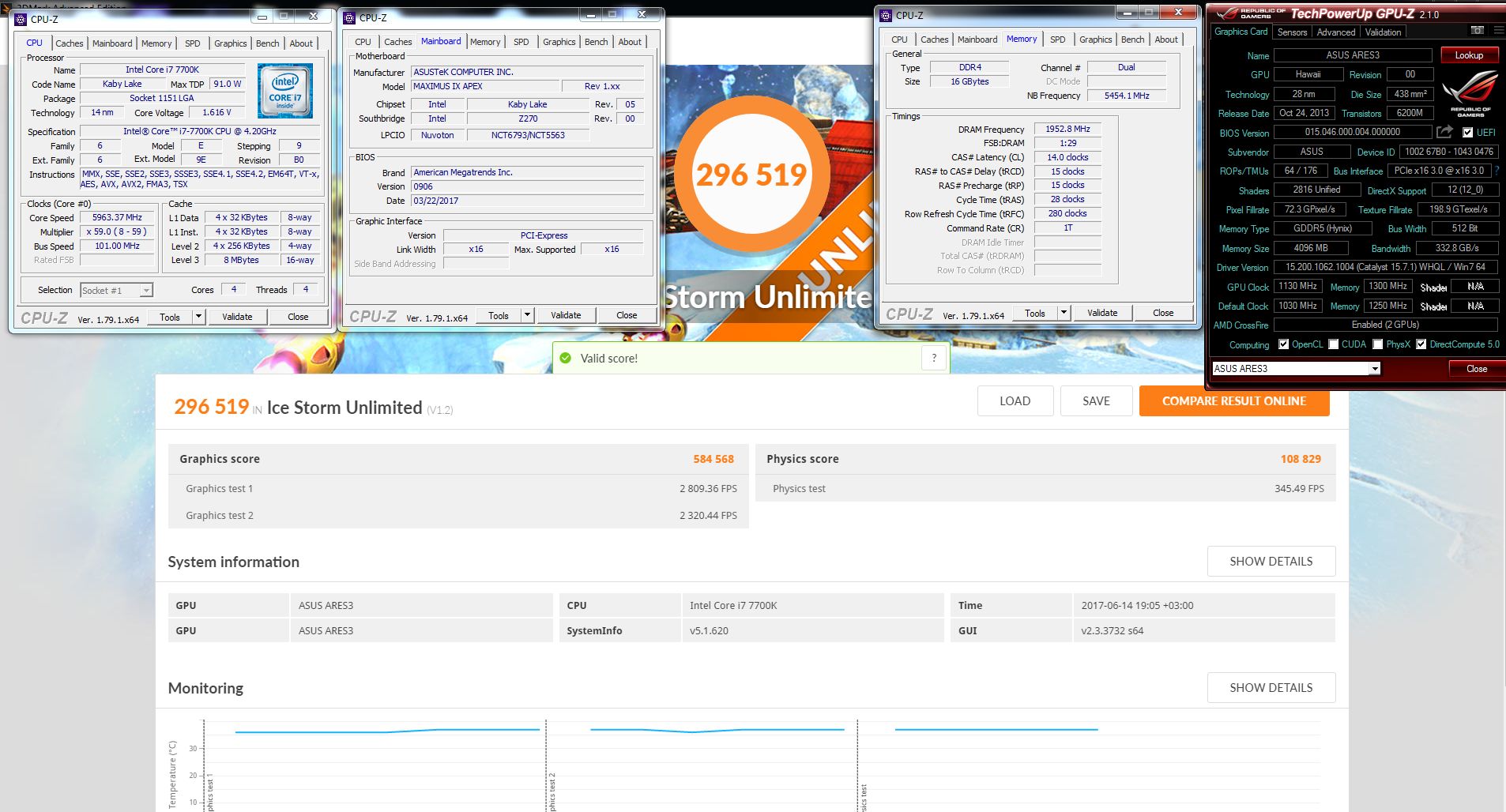
Task: Click the Bus Interface question mark in GPU-Z
Action: pyautogui.click(x=1497, y=171)
